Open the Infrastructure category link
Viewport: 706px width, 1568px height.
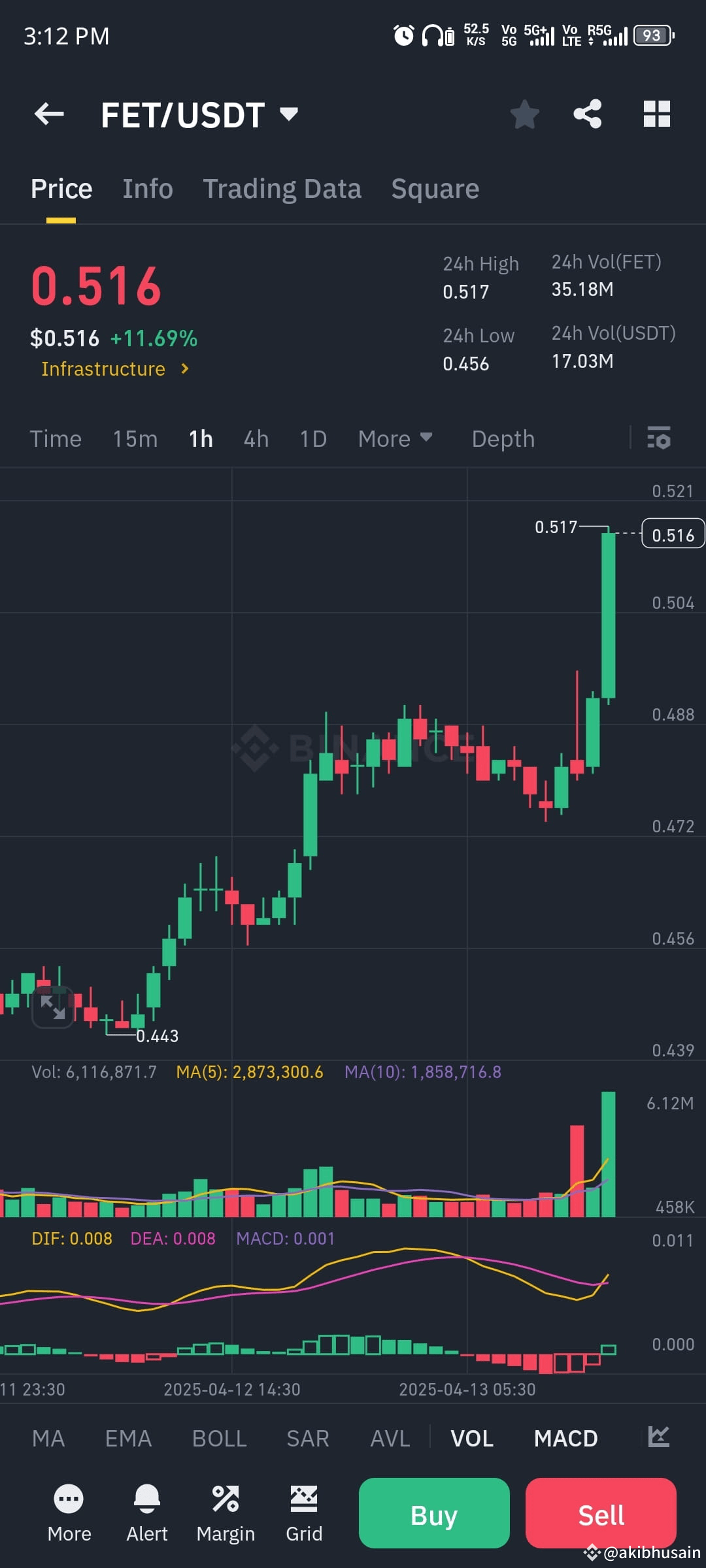coord(112,368)
